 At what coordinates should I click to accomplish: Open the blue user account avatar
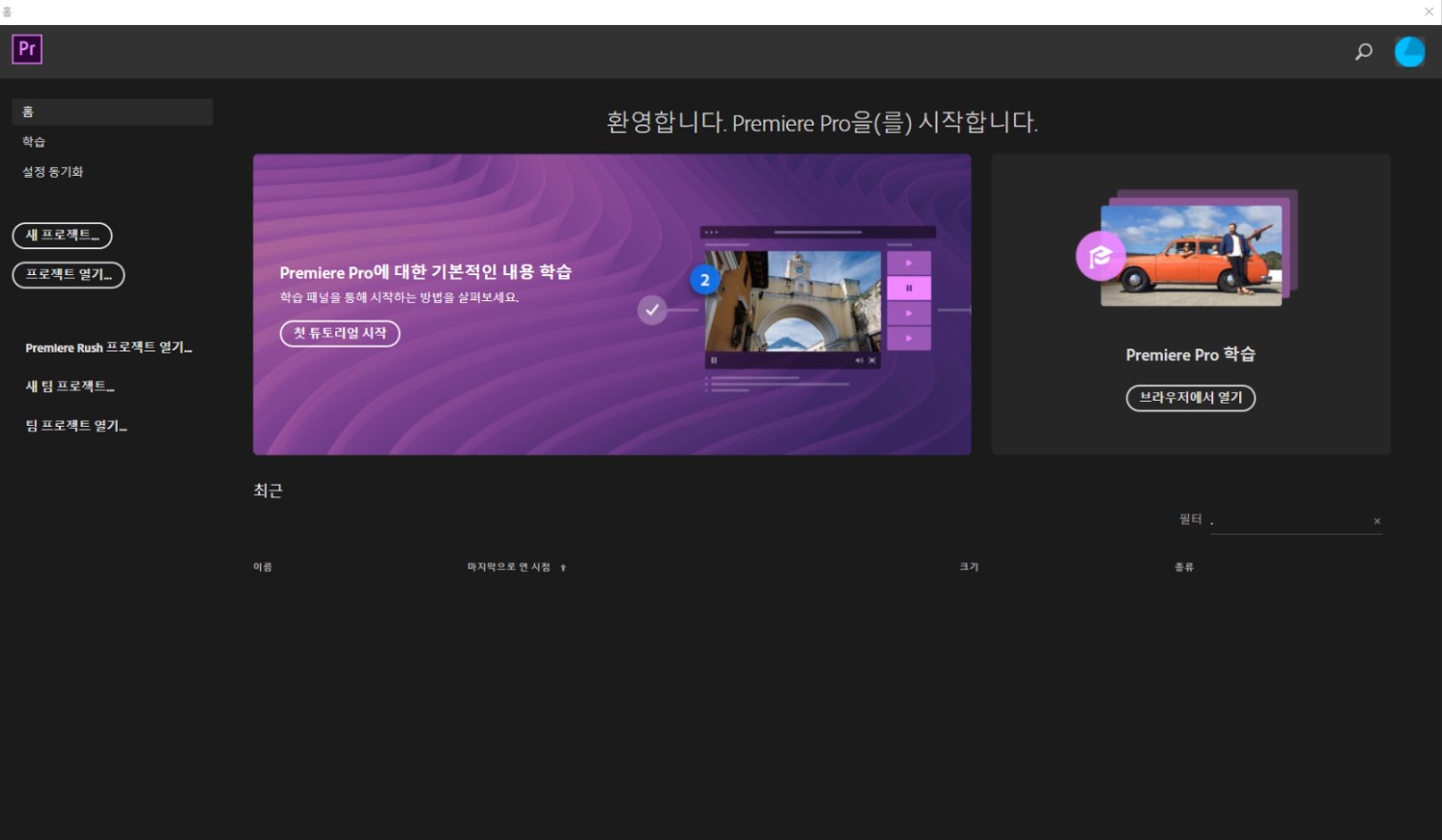tap(1409, 52)
